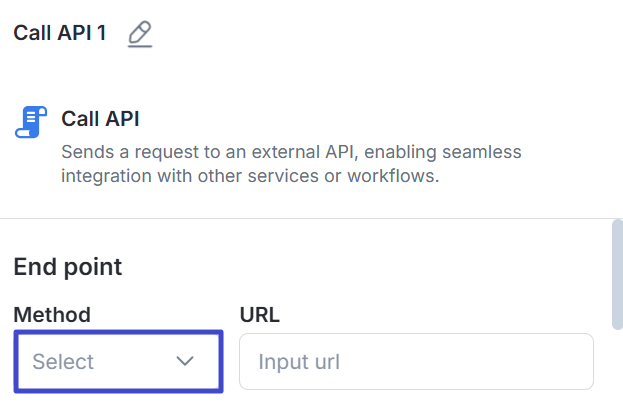Click the 'Sends a request to an external API' line
Image resolution: width=623 pixels, height=418 pixels.
290,153
